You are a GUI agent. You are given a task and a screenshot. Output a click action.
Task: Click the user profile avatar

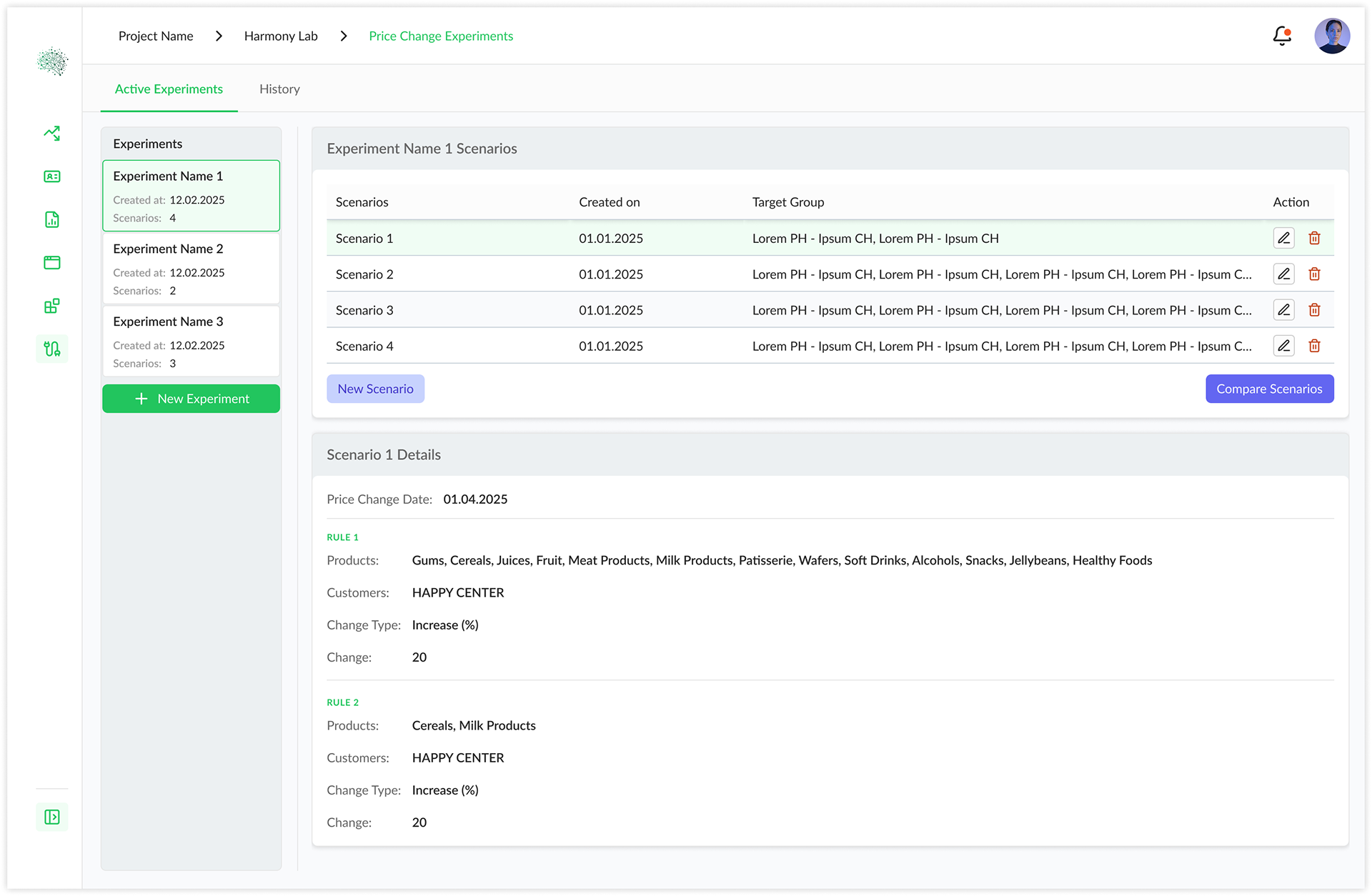click(x=1331, y=36)
